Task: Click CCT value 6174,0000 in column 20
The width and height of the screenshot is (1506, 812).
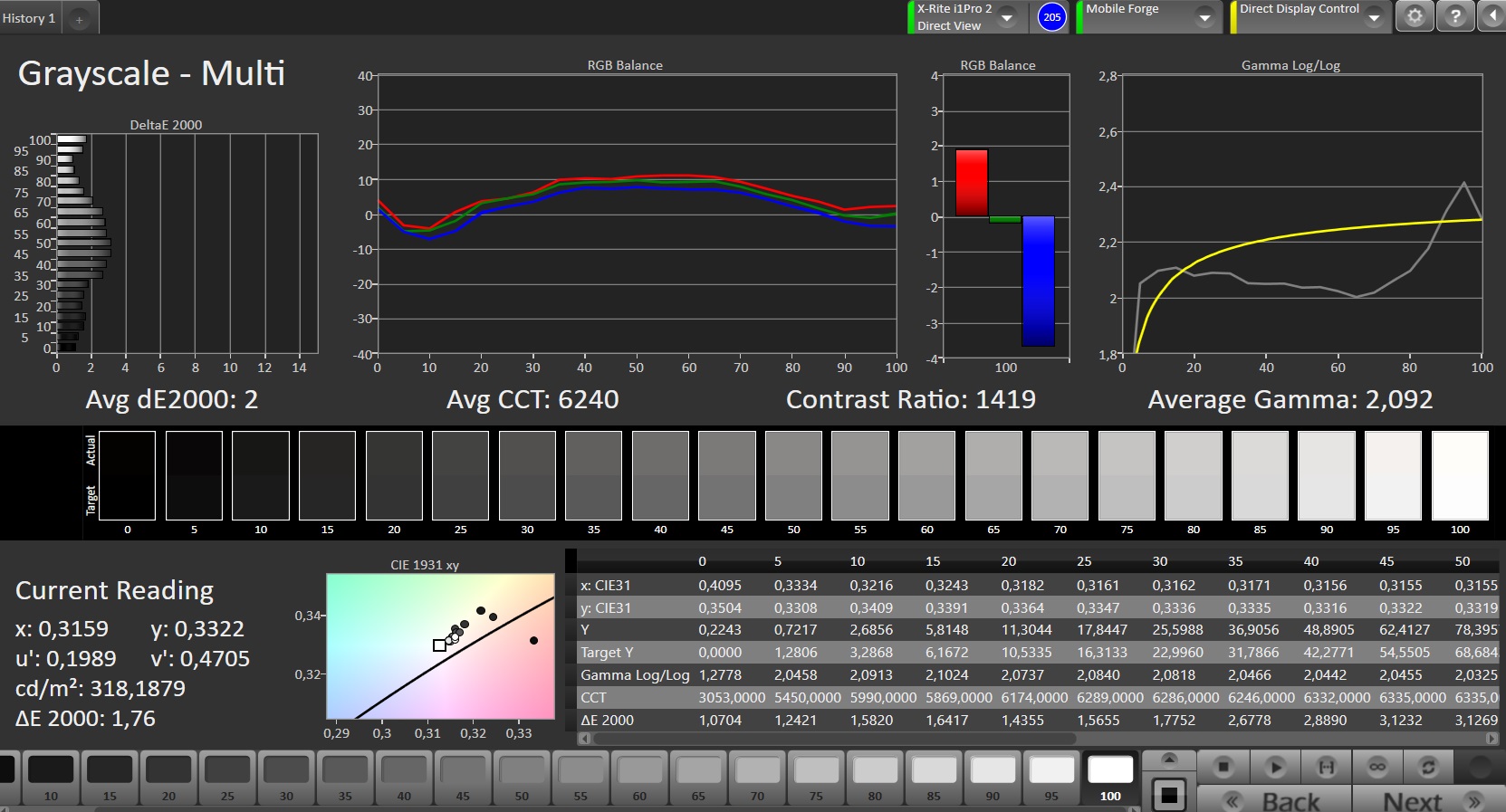Action: click(1034, 697)
